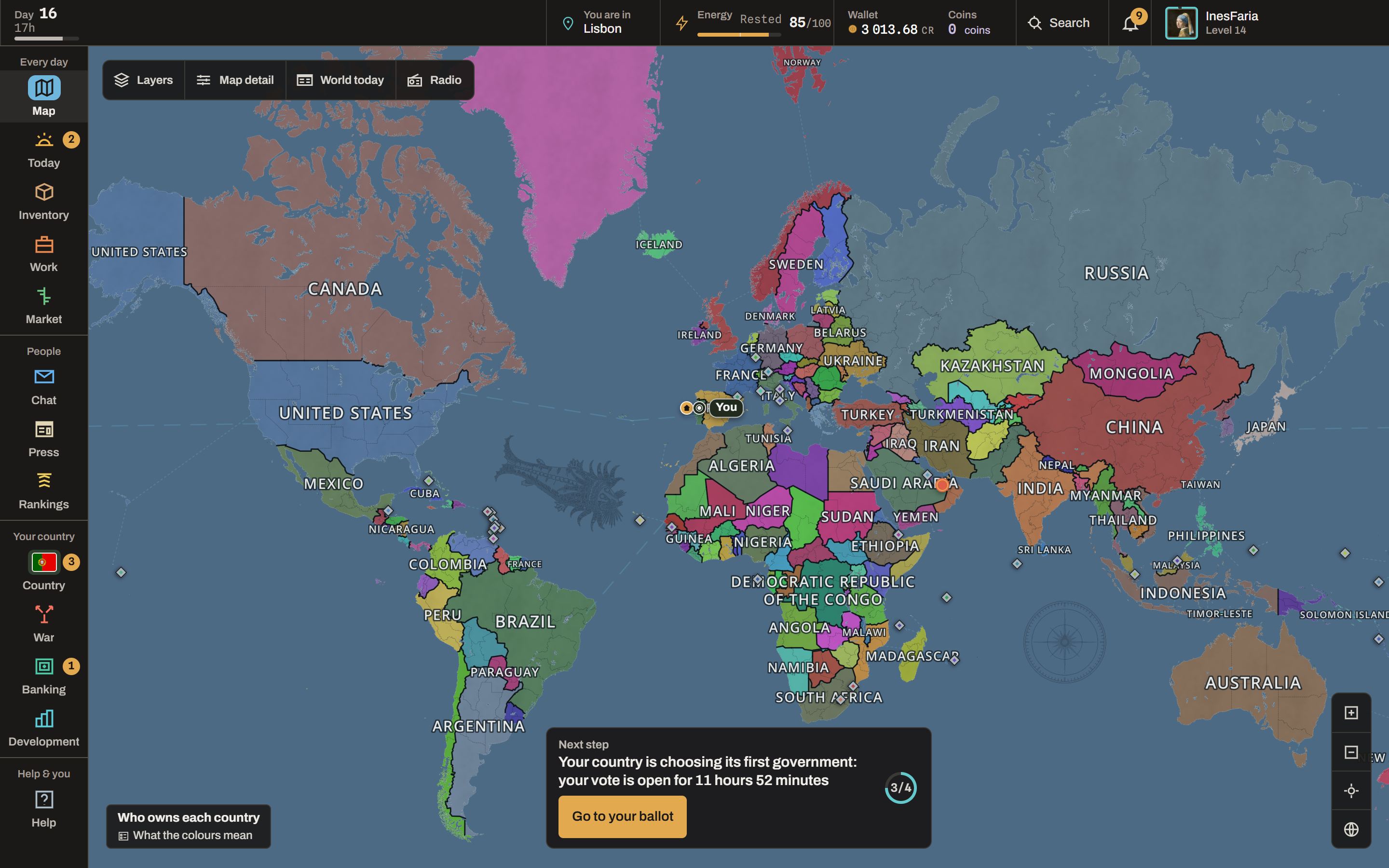This screenshot has width=1389, height=868.
Task: Click the 3/4 step progress ring
Action: click(x=900, y=787)
